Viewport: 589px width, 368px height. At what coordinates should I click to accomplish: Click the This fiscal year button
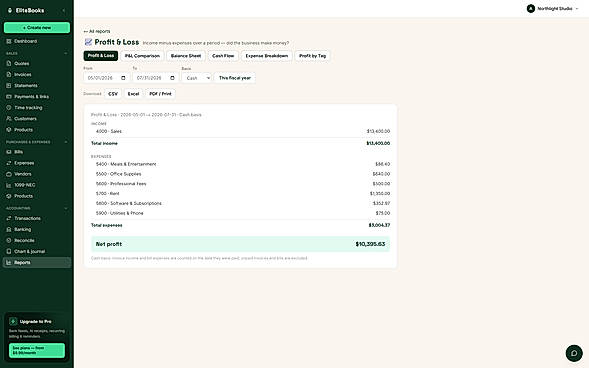pyautogui.click(x=235, y=78)
